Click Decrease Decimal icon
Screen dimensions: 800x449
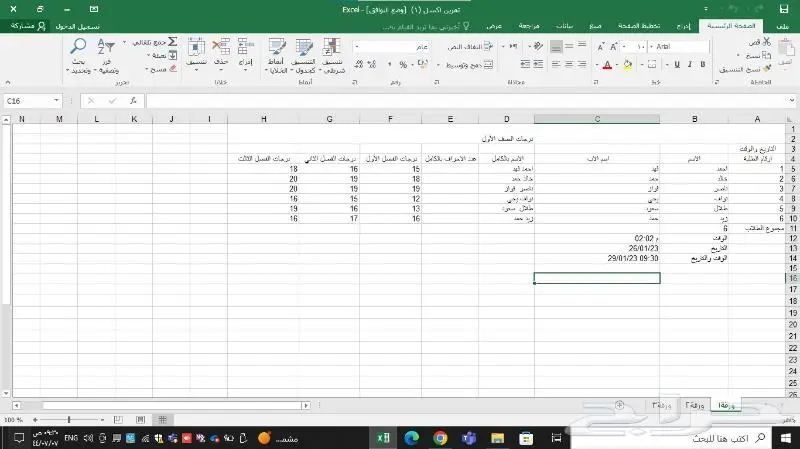coord(359,64)
